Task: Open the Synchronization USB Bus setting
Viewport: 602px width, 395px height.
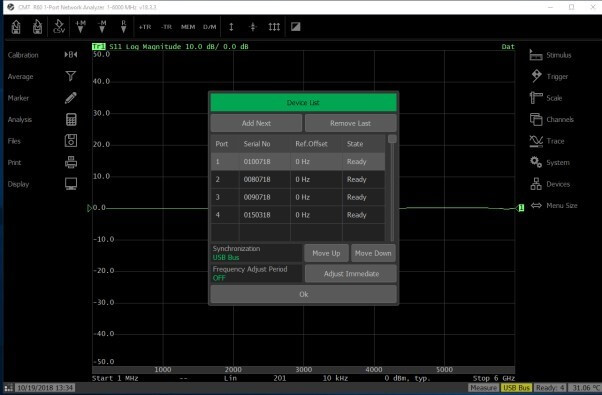Action: click(256, 253)
